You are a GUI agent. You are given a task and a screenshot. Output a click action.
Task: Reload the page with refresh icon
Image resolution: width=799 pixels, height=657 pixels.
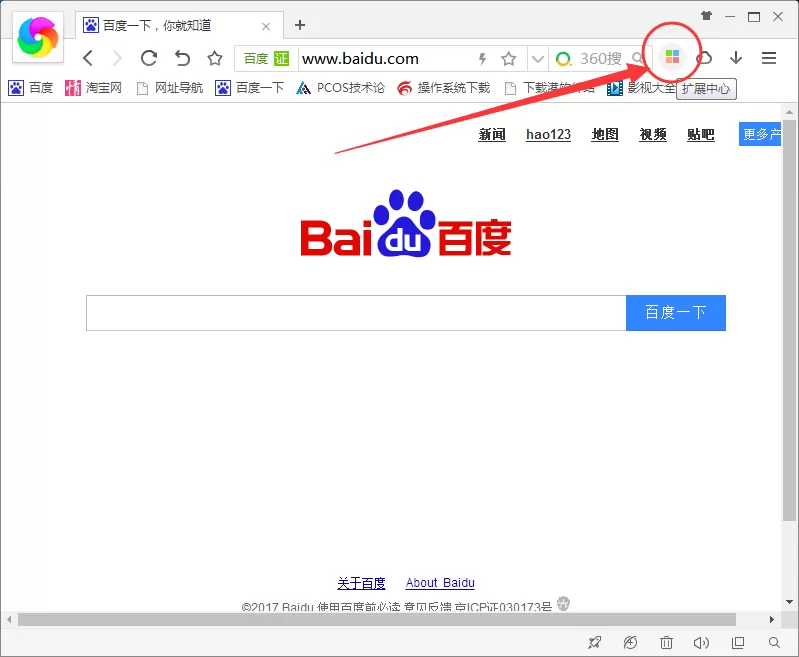click(x=149, y=58)
